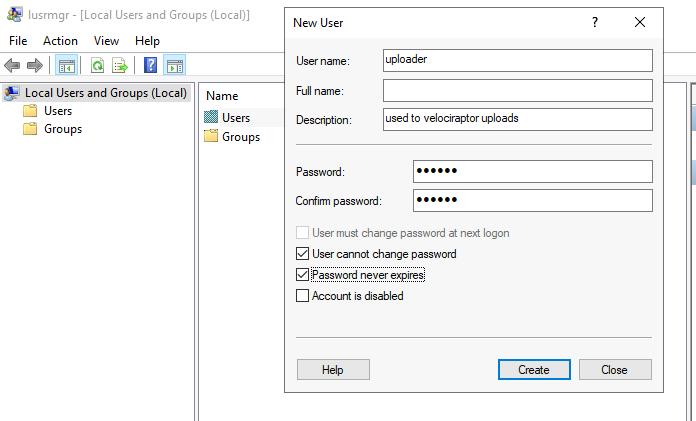The image size is (696, 421).
Task: Click the dialog's question mark help button
Action: (x=595, y=21)
